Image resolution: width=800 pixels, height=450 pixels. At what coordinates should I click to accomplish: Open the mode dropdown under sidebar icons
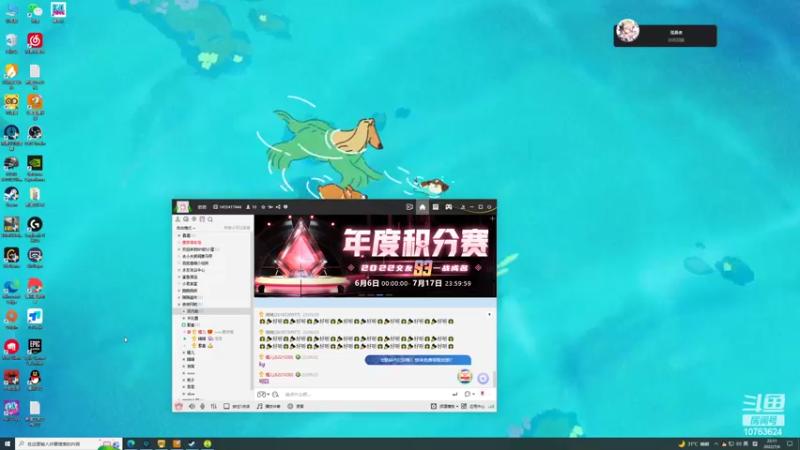click(186, 228)
